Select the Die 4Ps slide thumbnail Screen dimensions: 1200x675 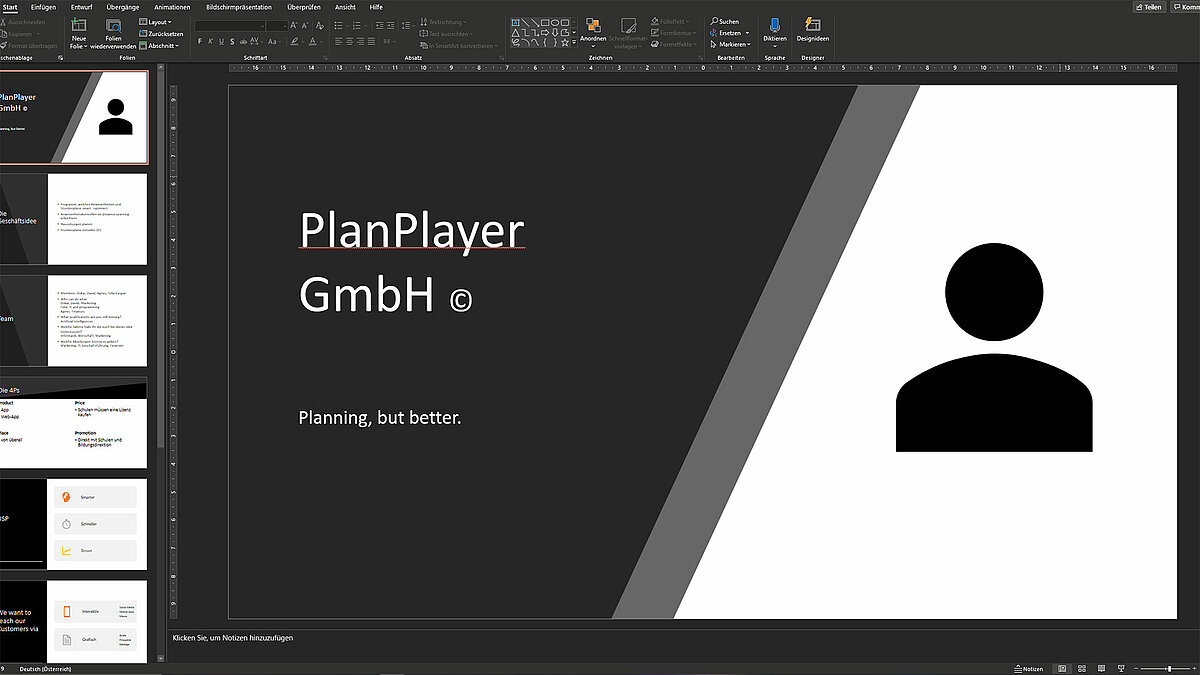pos(73,422)
